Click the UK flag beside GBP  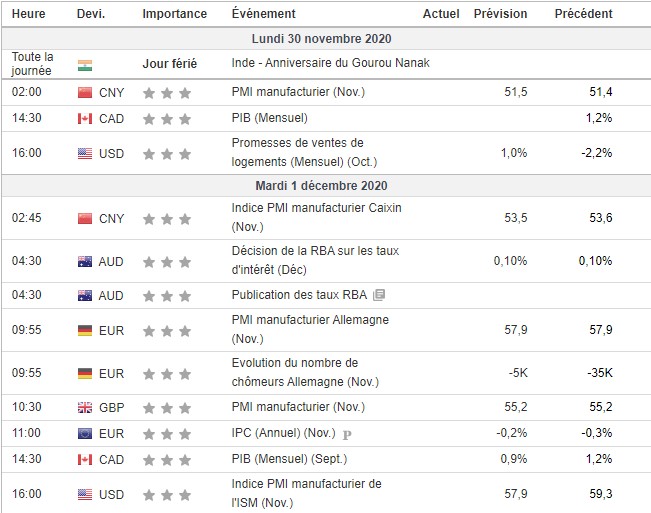click(85, 407)
